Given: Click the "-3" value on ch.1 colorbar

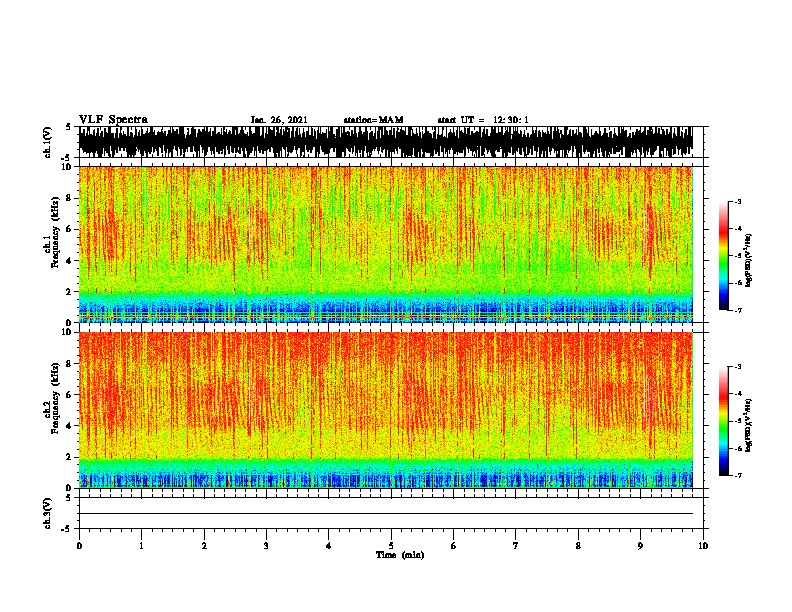Looking at the screenshot, I should pos(737,201).
